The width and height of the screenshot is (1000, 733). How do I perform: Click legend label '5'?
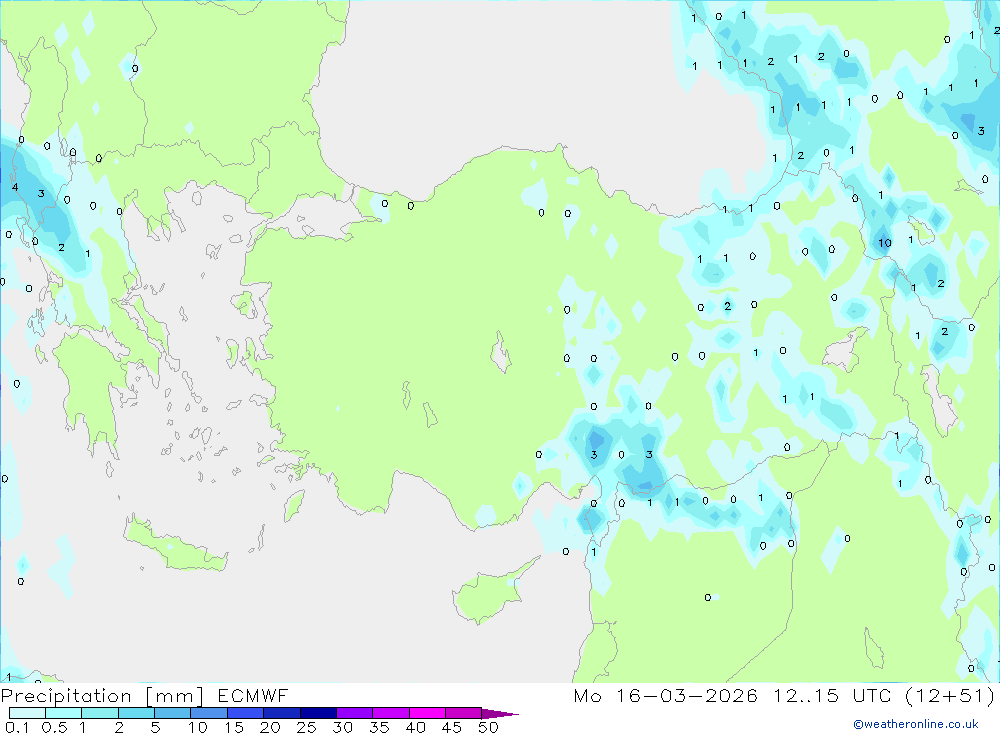pyautogui.click(x=155, y=727)
